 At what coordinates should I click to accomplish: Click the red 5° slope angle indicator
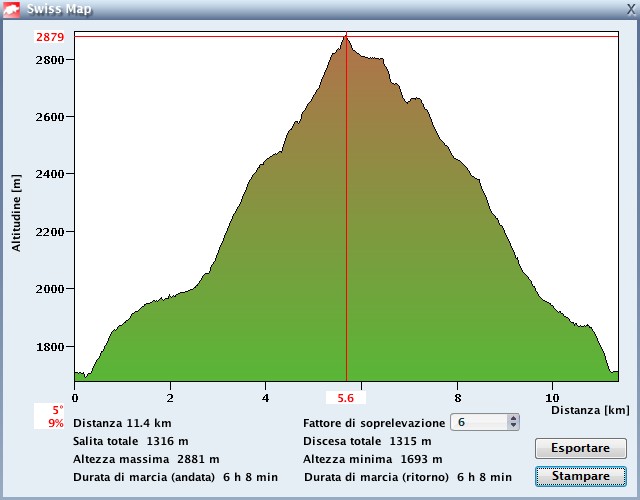coord(57,410)
